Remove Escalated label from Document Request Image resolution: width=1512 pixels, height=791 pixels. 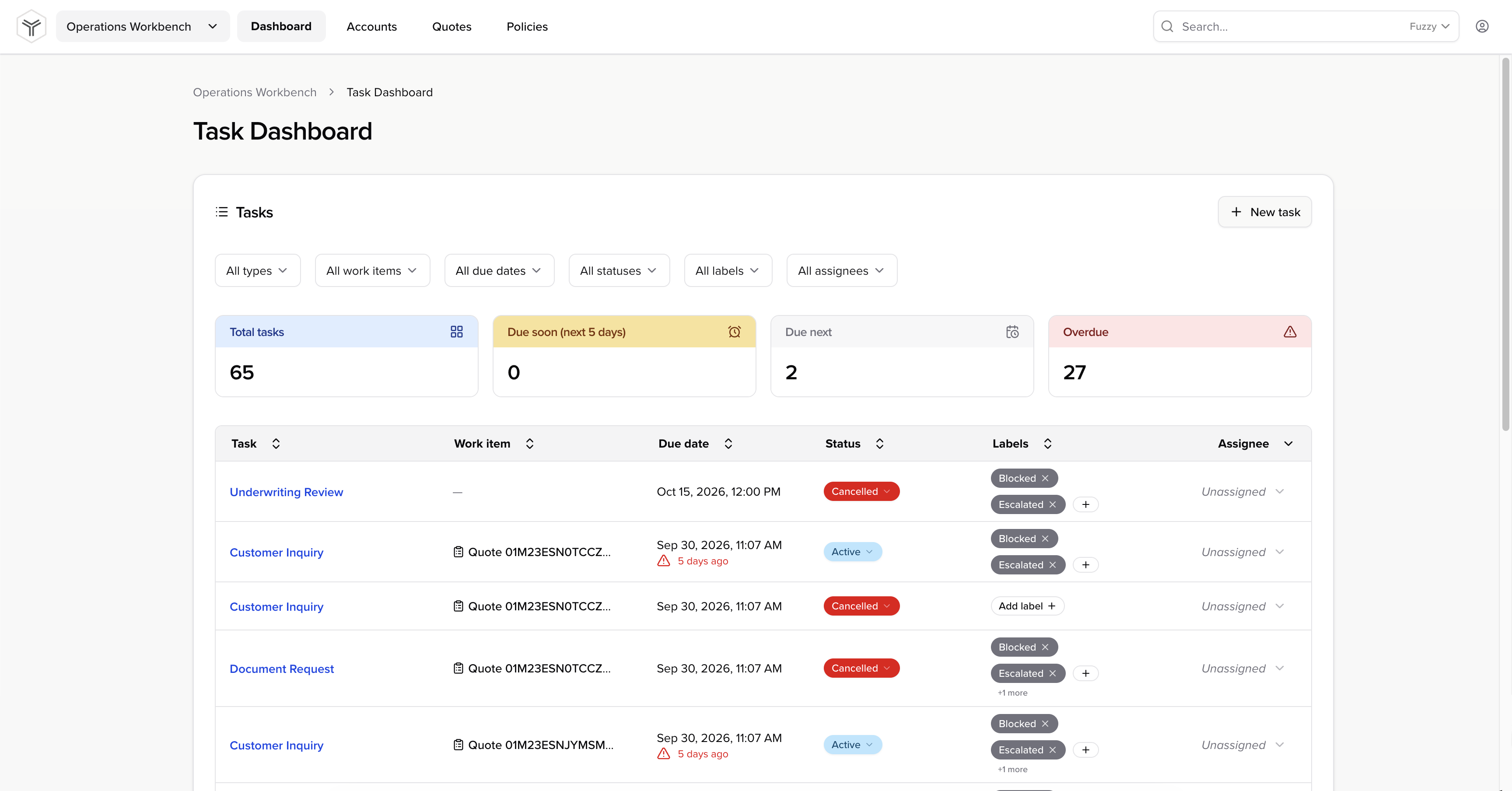(1053, 674)
